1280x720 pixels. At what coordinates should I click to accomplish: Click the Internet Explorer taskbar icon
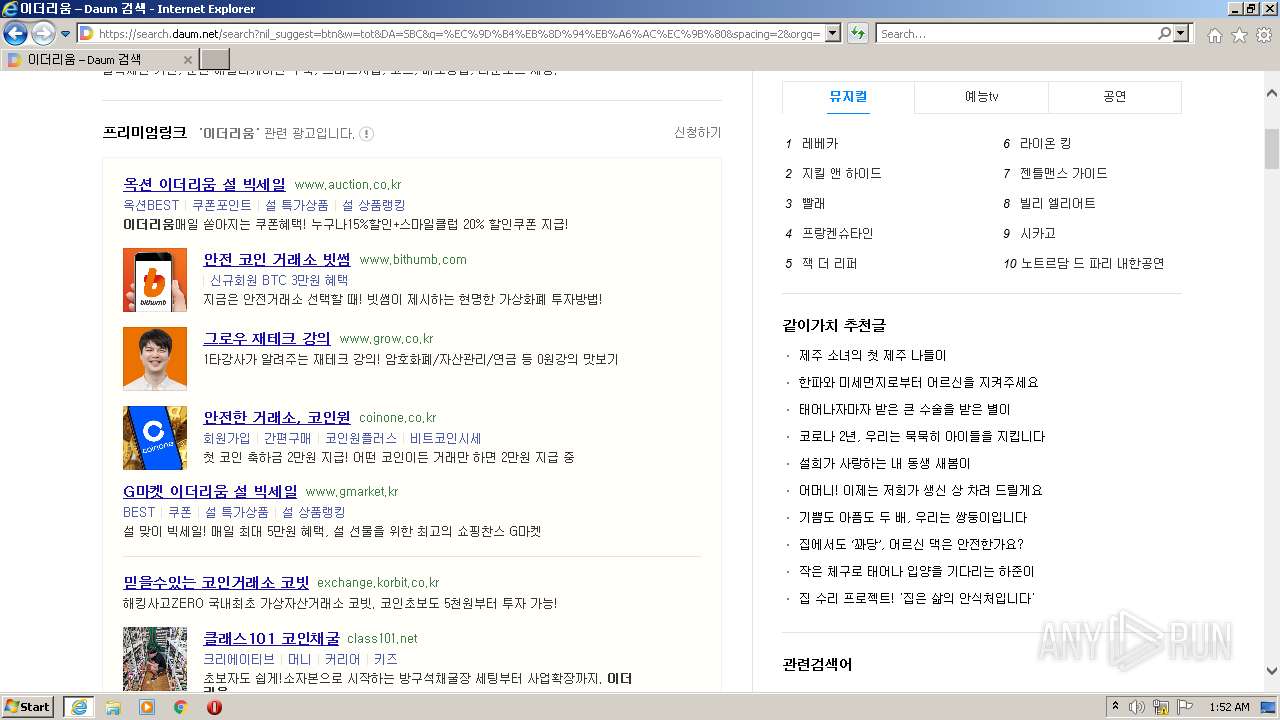[80, 706]
